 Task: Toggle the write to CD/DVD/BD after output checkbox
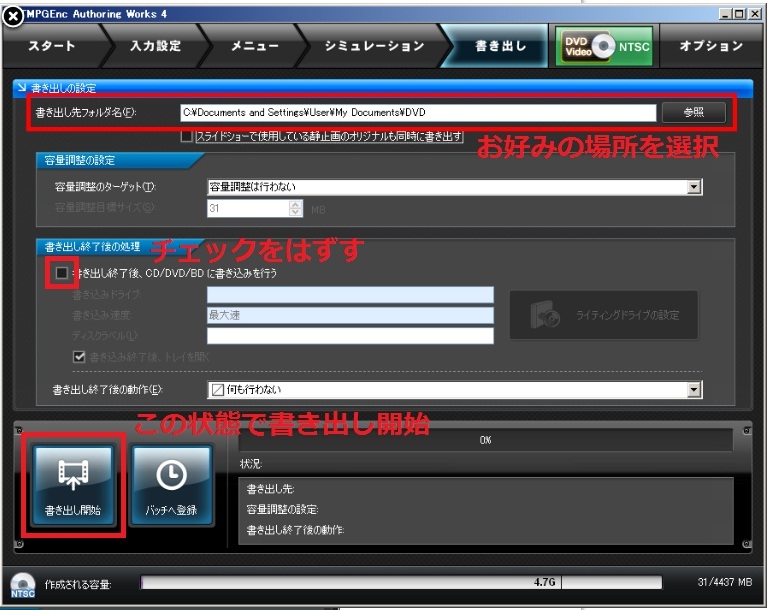pyautogui.click(x=62, y=273)
